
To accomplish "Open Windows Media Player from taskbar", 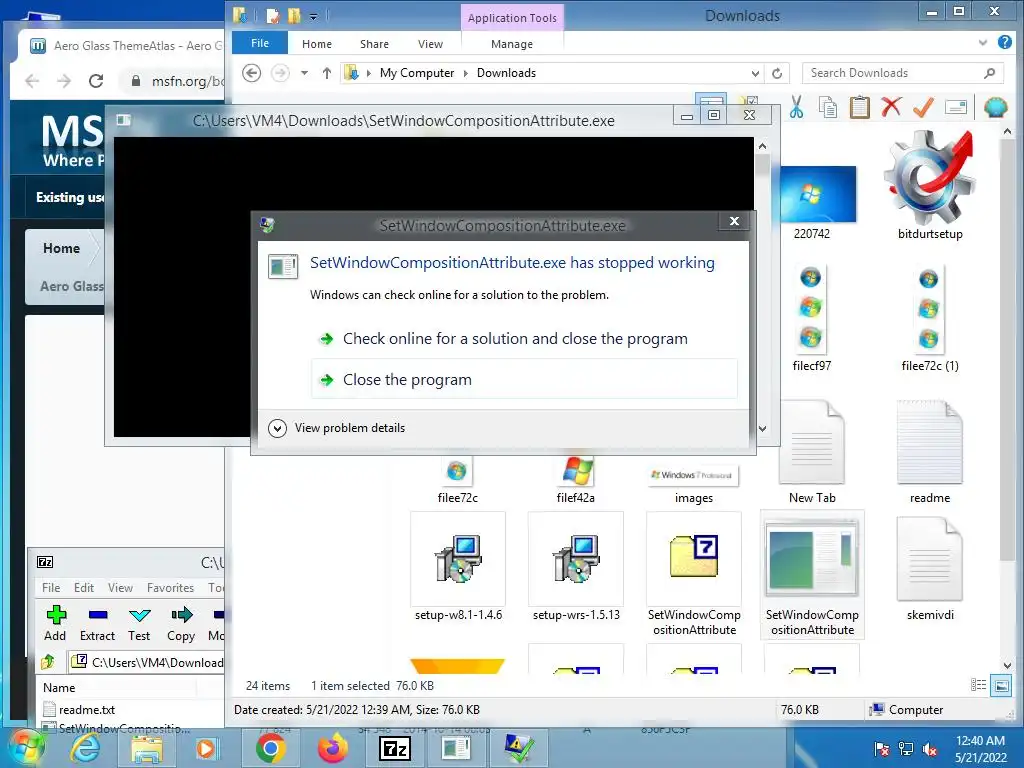I will tap(206, 748).
